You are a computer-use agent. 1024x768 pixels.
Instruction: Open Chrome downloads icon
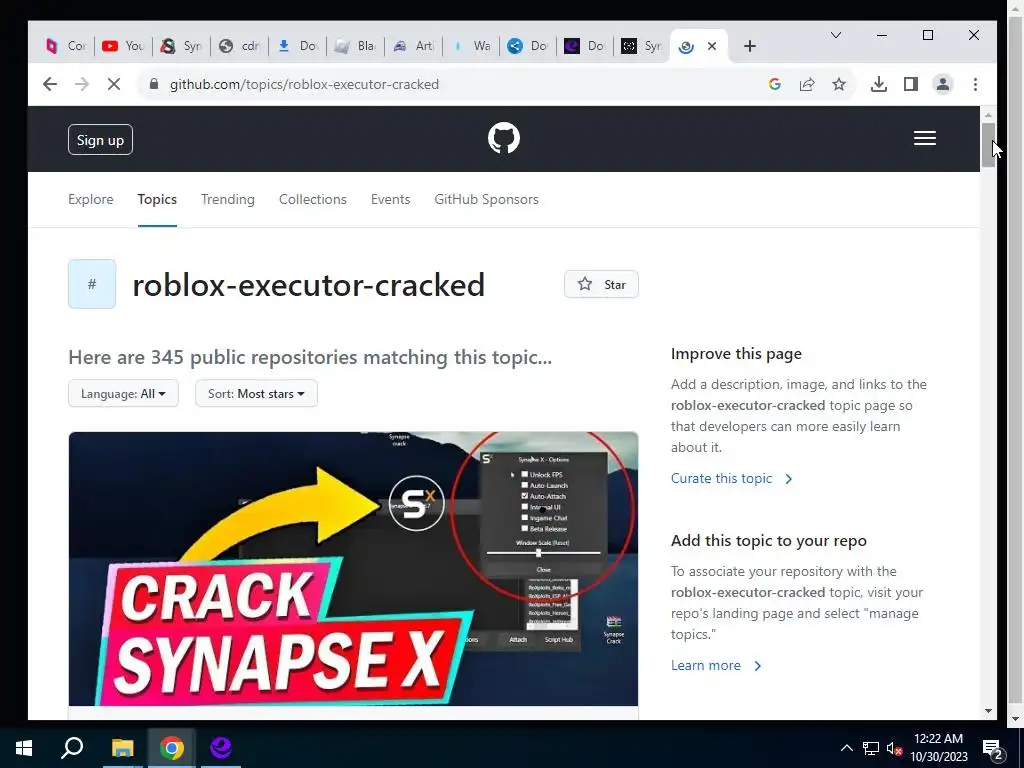click(878, 84)
